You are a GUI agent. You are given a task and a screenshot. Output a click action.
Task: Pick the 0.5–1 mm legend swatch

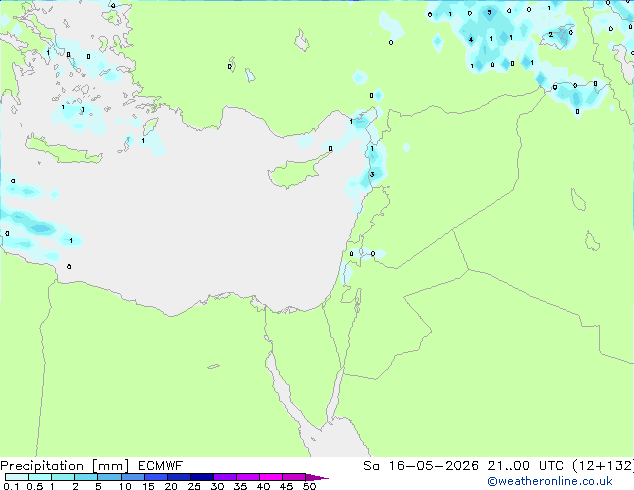pos(40,477)
